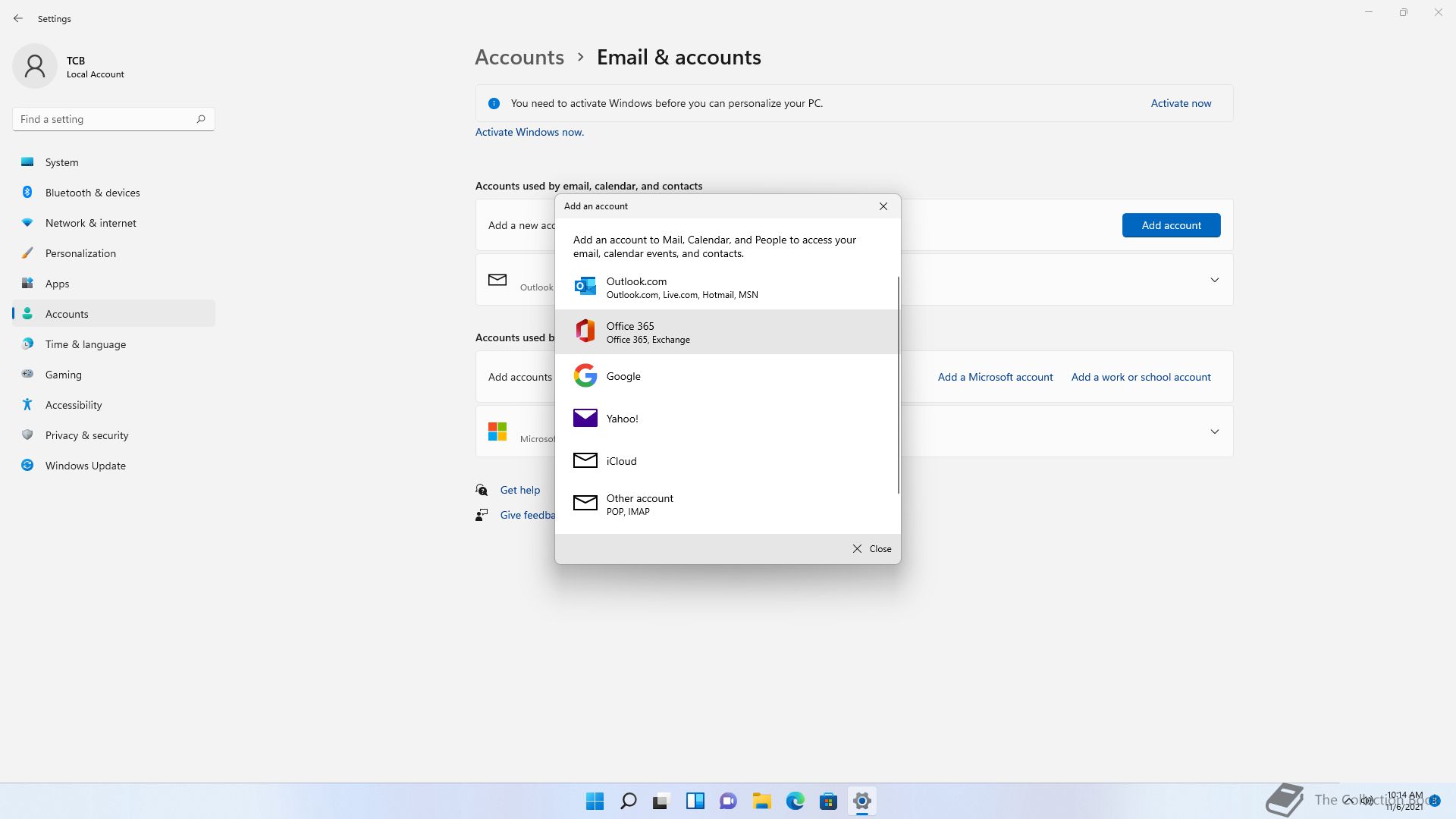Screen dimensions: 1456x819
Task: Open taskbar Search magnifier
Action: coord(628,801)
